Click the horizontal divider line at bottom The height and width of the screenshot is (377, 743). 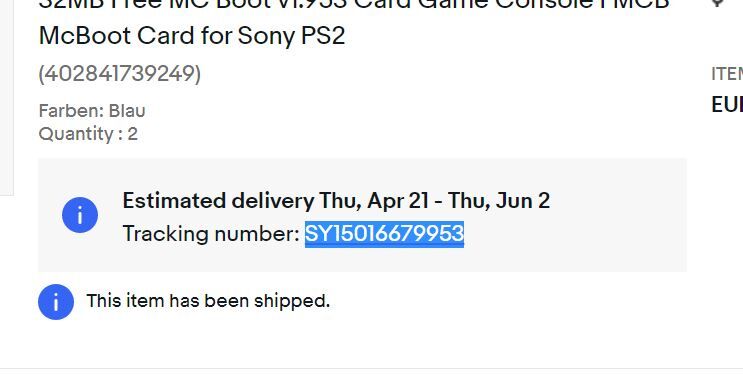pyautogui.click(x=372, y=368)
